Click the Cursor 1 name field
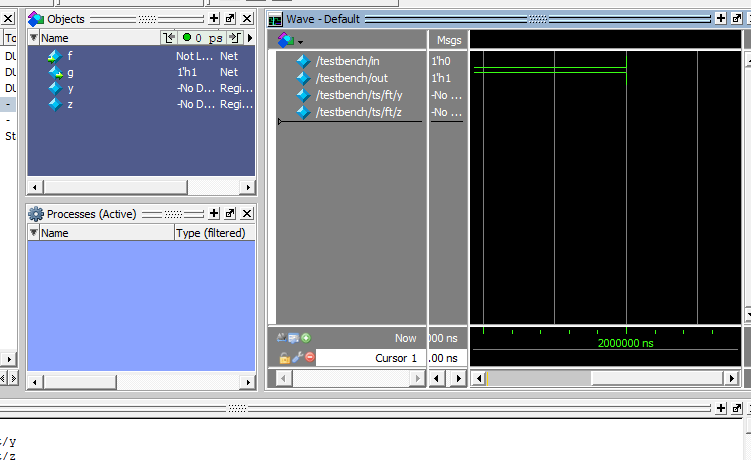The width and height of the screenshot is (751, 460). [371, 358]
